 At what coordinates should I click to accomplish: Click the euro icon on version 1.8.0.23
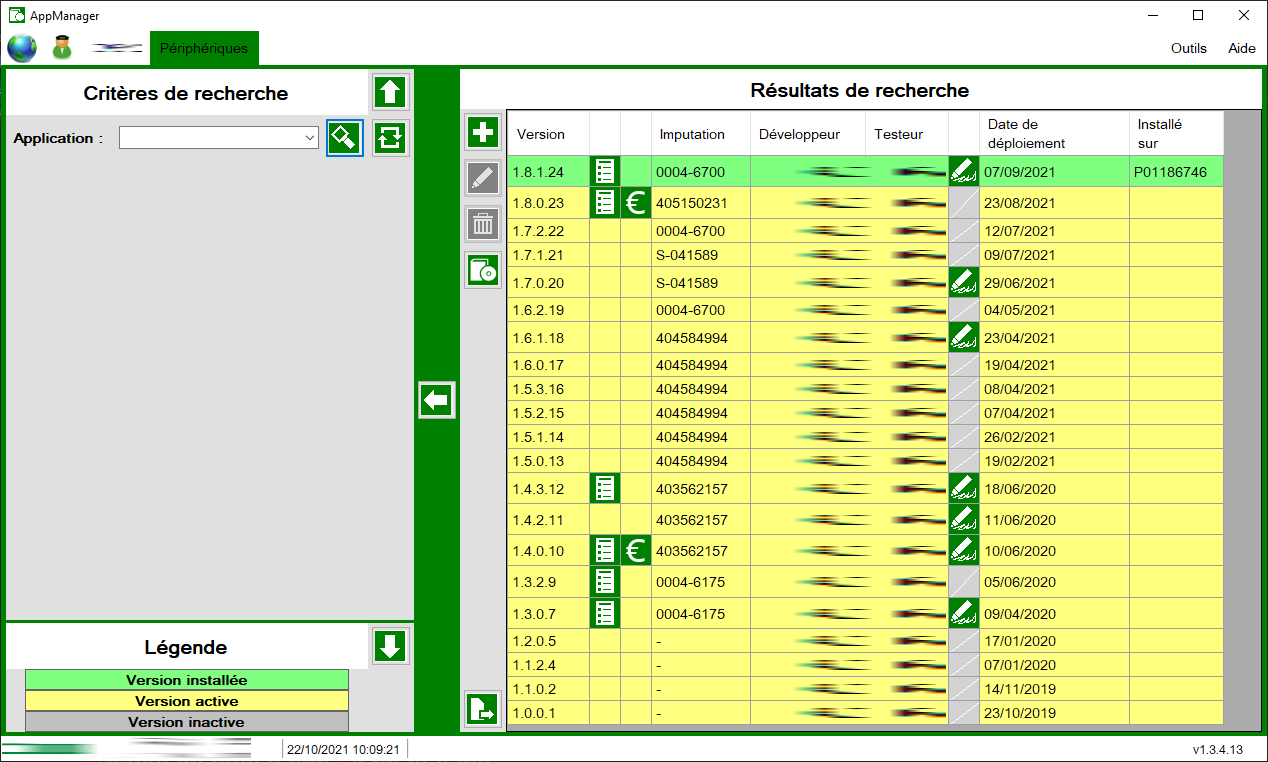click(635, 203)
